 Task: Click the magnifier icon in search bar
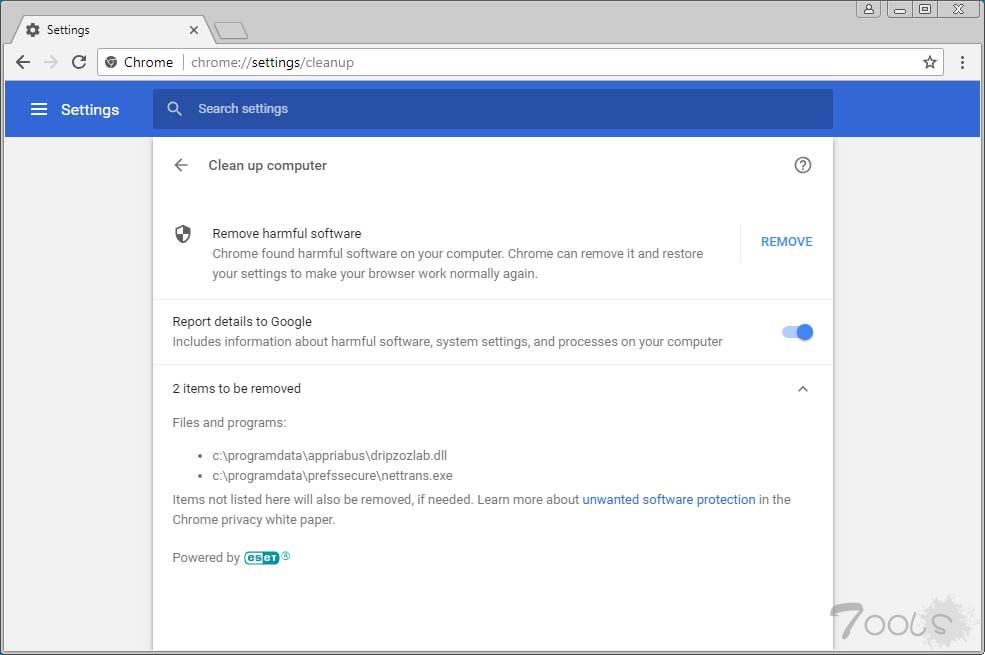tap(175, 109)
